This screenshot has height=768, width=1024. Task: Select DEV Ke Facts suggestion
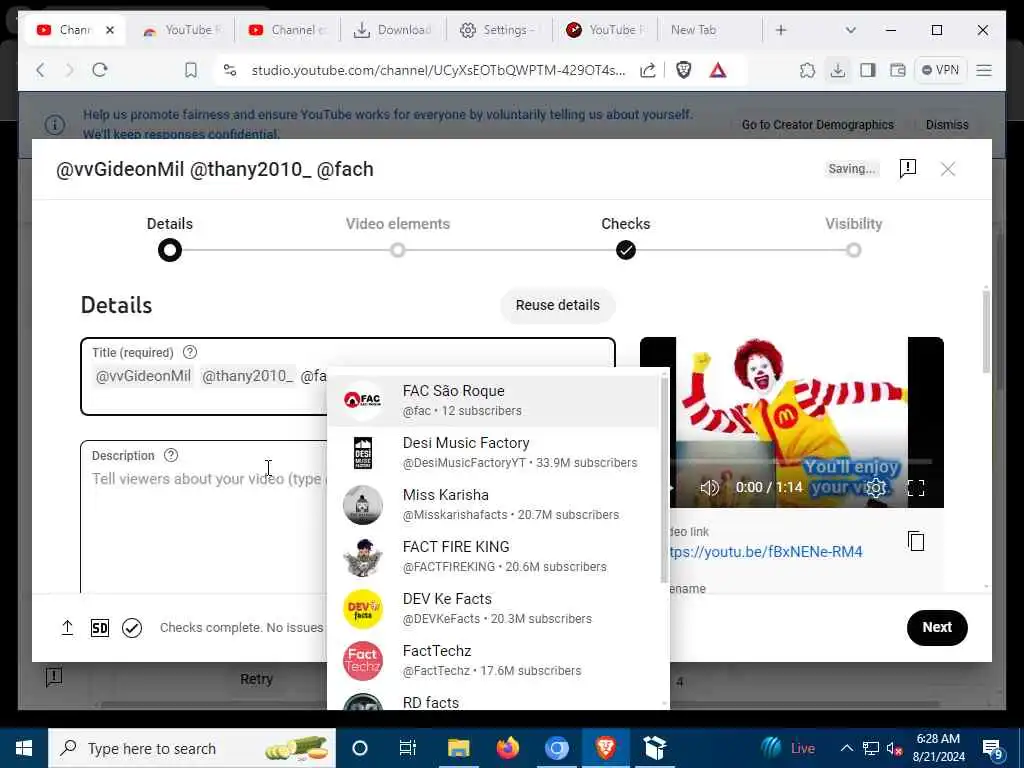coord(494,609)
